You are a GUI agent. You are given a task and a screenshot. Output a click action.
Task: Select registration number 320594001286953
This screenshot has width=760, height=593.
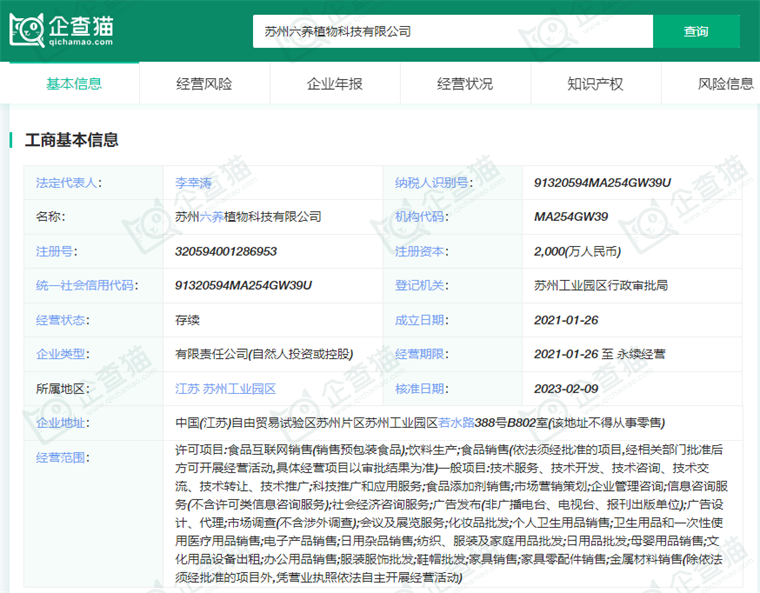226,251
